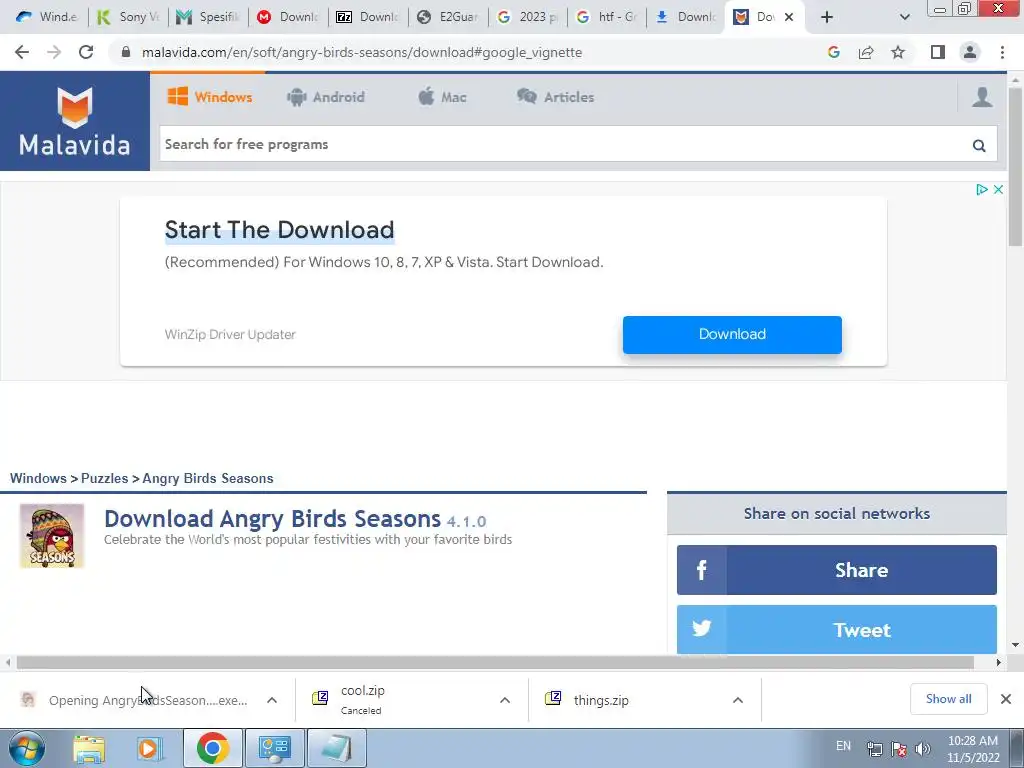Open the Windows breadcrumb link
The width and height of the screenshot is (1024, 768).
tap(38, 478)
